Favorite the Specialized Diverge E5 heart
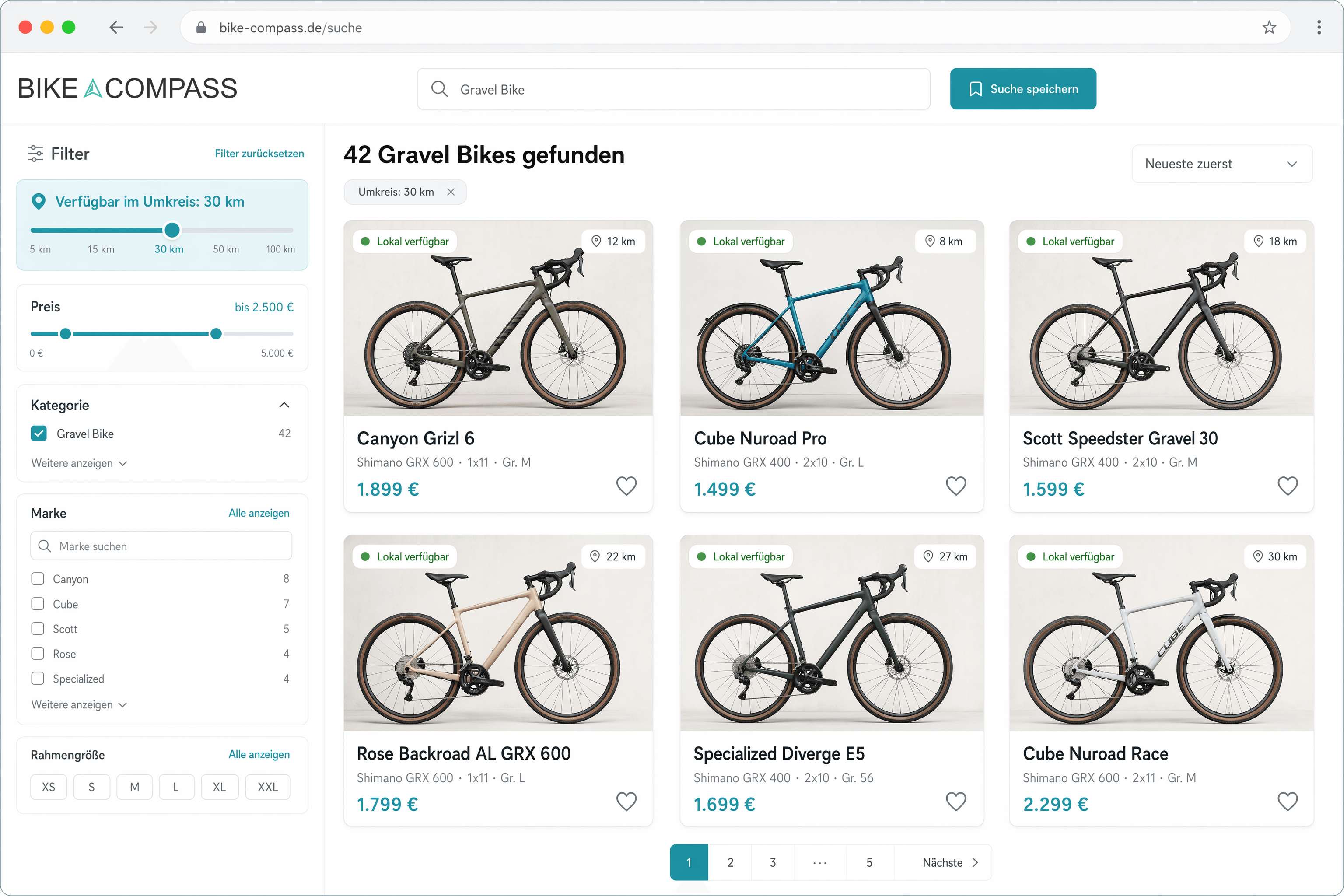Viewport: 1344px width, 896px height. [956, 801]
